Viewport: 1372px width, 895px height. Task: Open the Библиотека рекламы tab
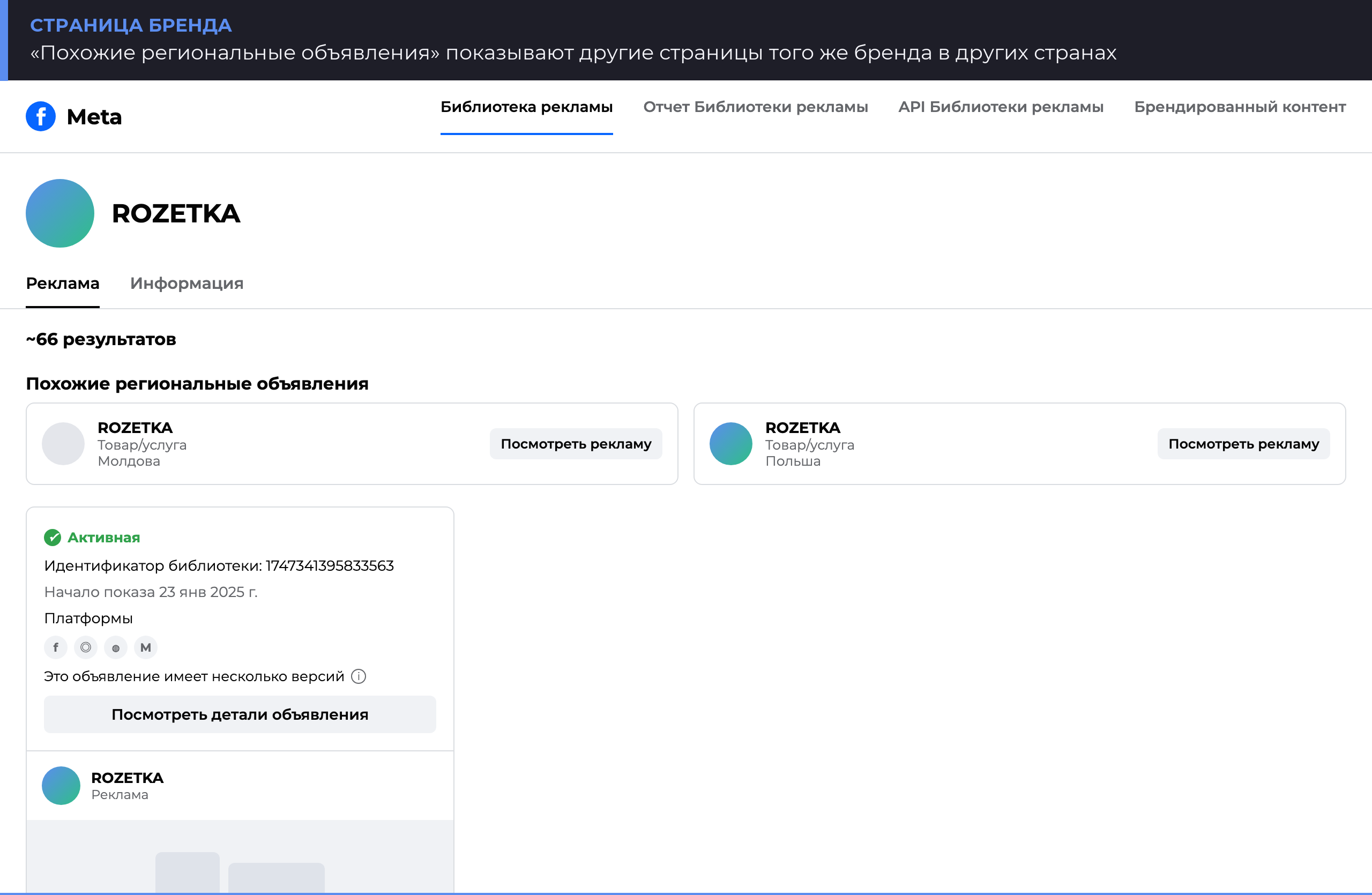tap(526, 107)
